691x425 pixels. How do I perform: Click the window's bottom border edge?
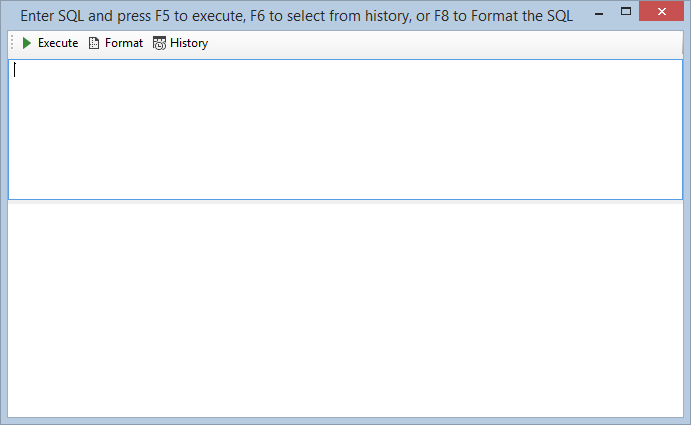tap(346, 421)
